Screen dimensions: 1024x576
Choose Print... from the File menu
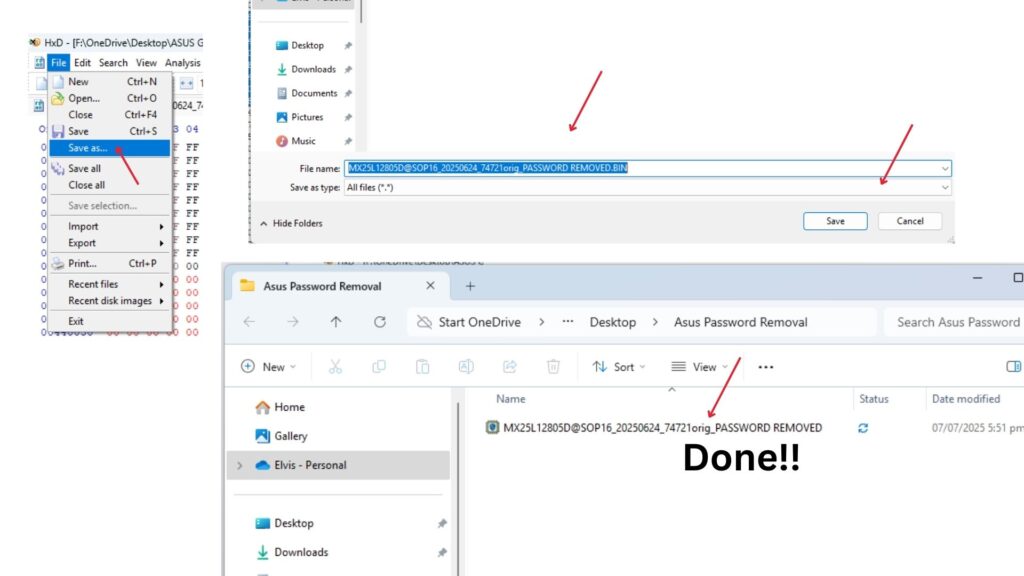110,263
